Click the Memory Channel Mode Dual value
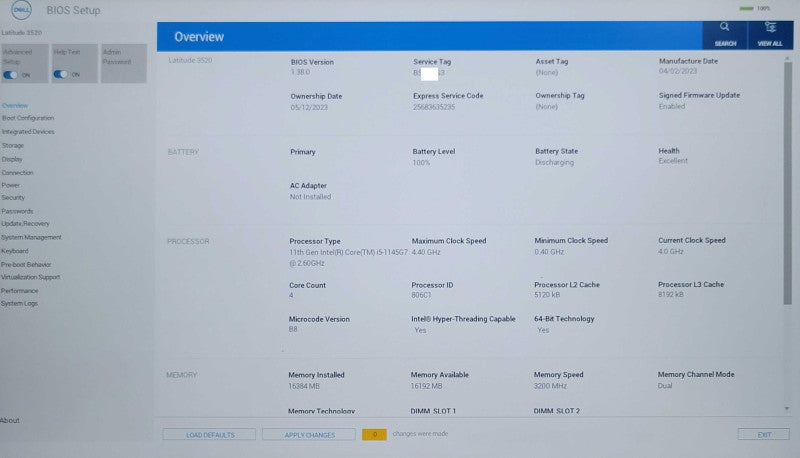Screen dimensions: 800x458 click(x=665, y=386)
